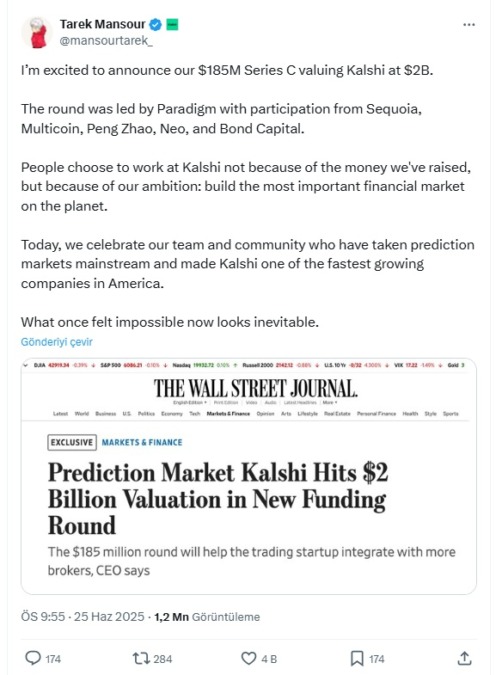Open the reply comment icon
502x675 pixels.
33,658
